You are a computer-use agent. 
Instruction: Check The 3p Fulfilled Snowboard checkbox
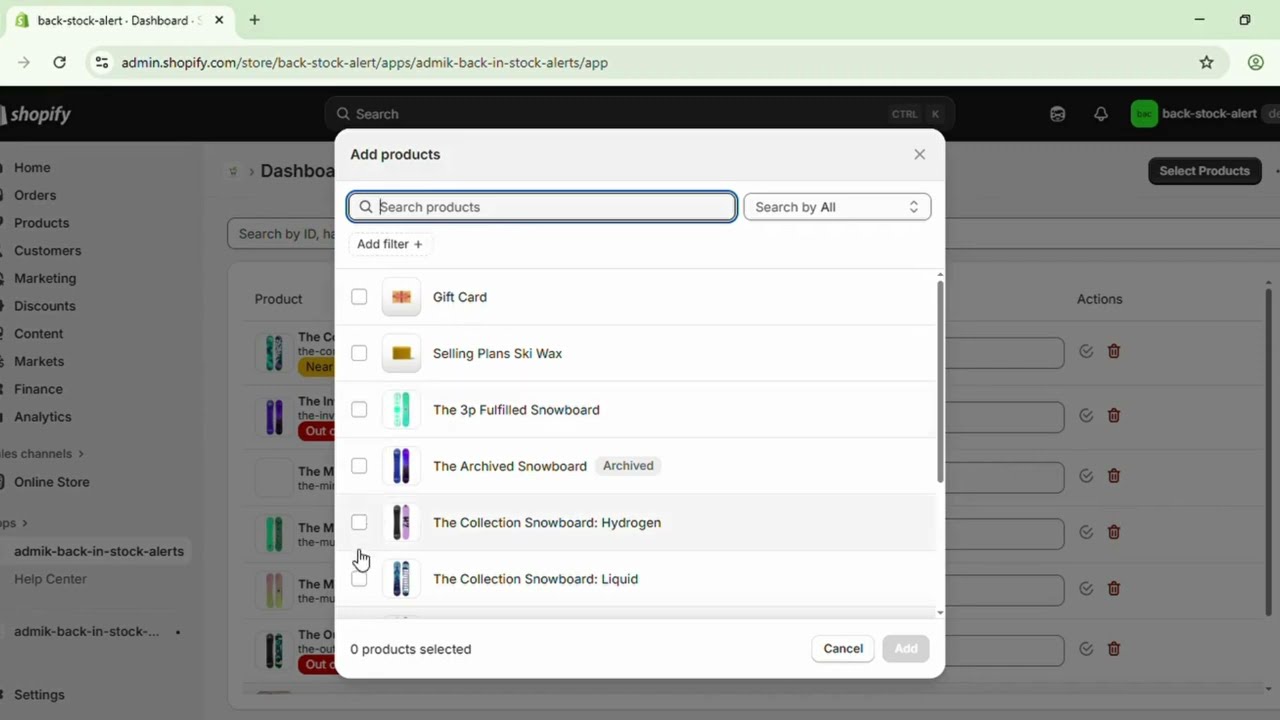point(359,410)
